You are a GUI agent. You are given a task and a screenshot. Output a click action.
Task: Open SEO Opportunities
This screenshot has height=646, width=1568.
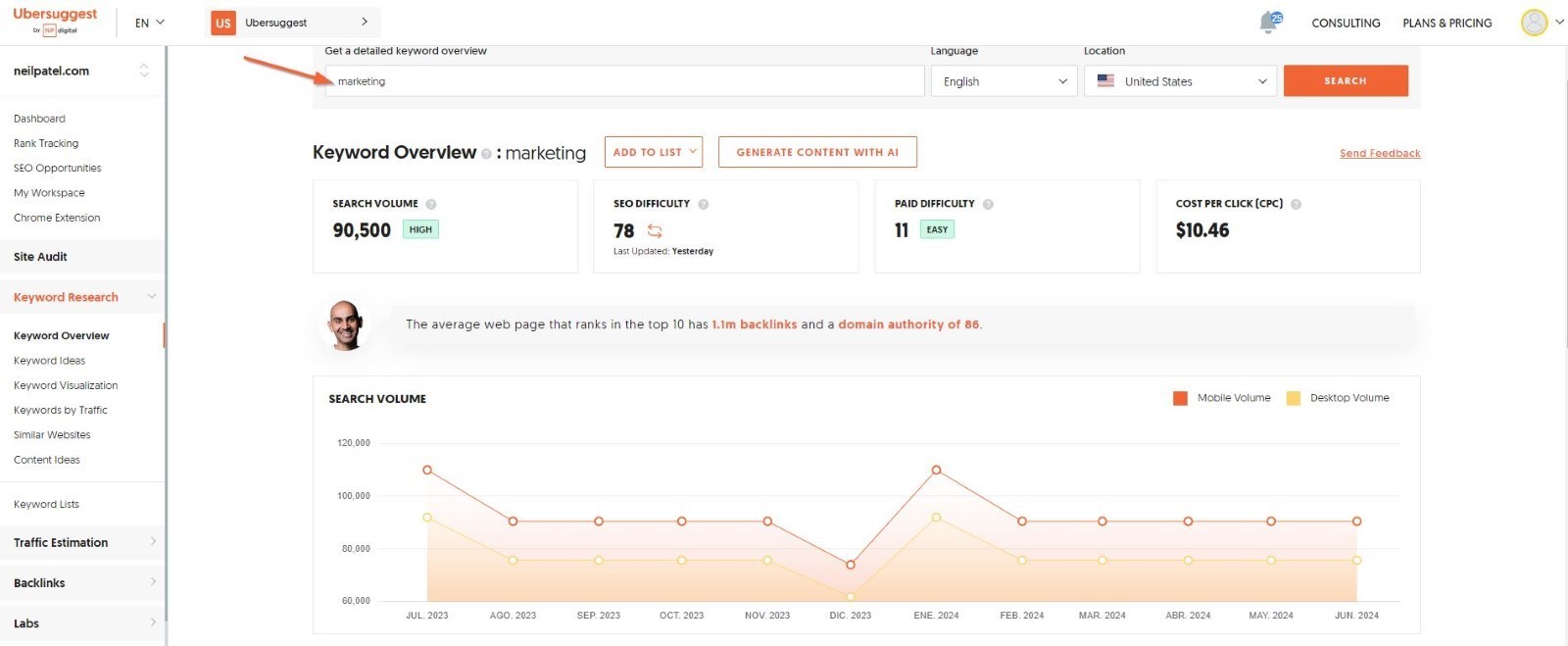click(58, 168)
